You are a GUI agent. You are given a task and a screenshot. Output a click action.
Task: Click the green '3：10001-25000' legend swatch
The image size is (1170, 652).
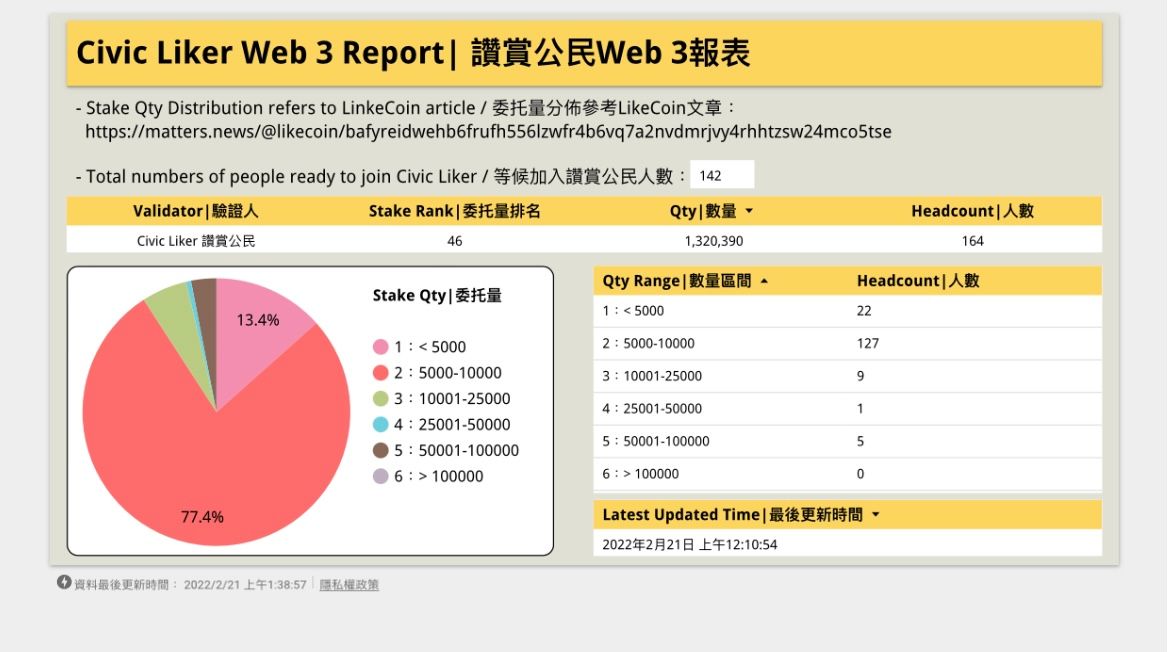point(381,398)
